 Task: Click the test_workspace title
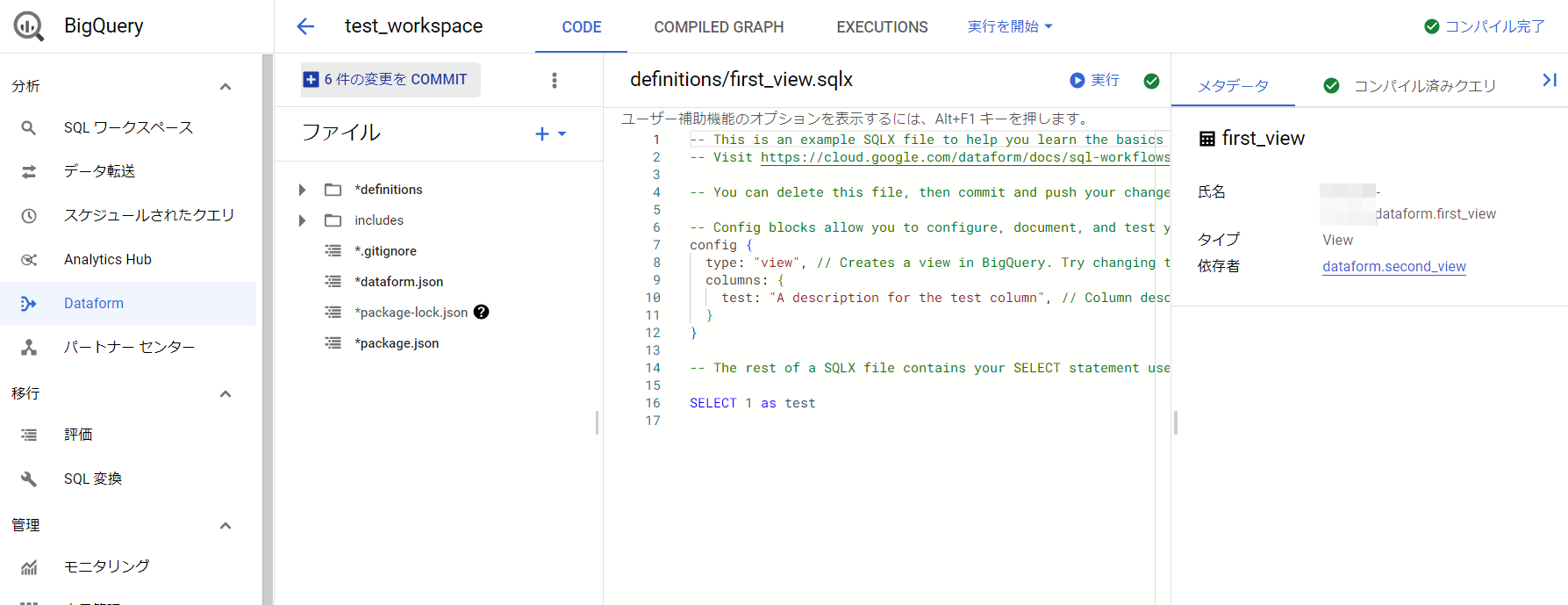point(413,26)
